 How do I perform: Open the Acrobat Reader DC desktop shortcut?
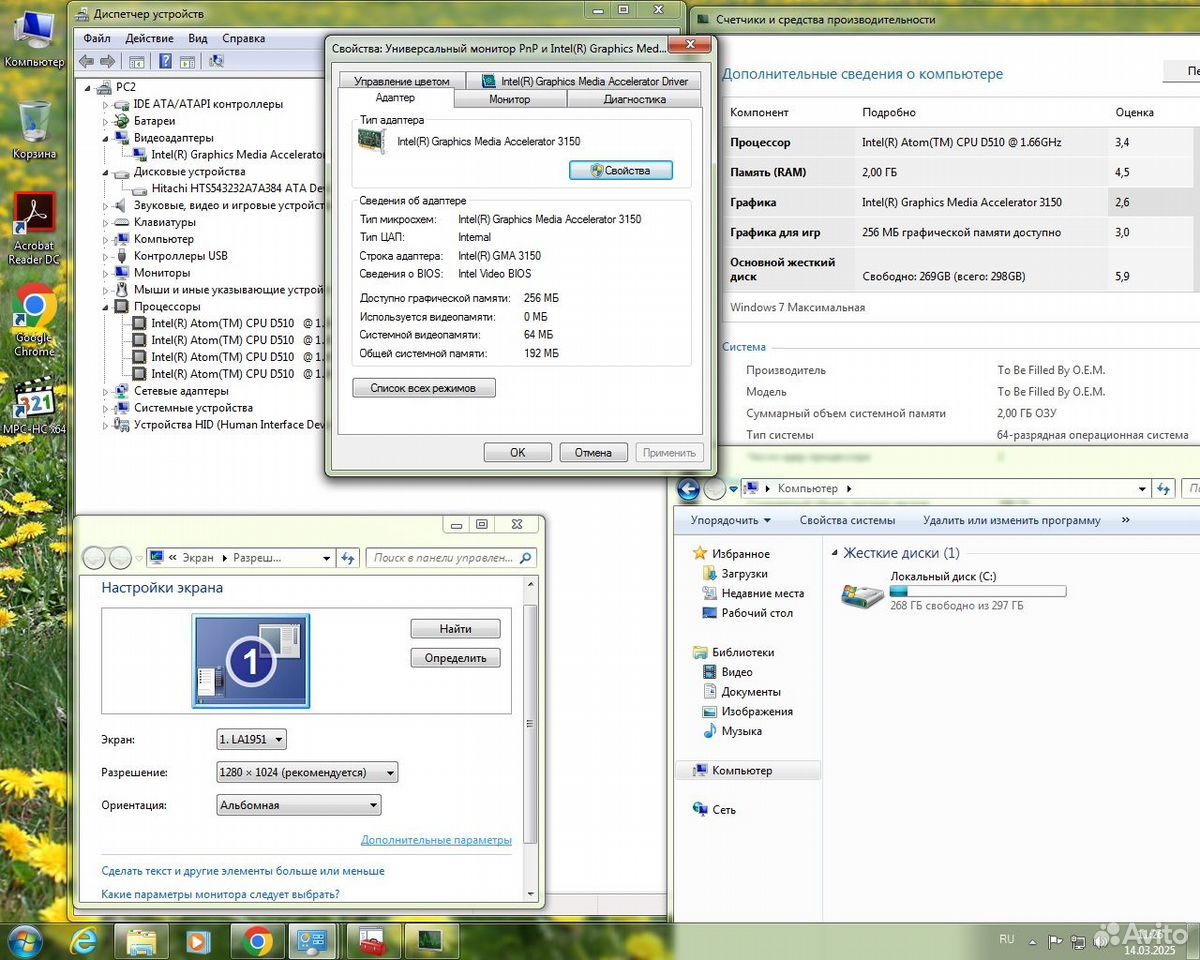coord(34,228)
